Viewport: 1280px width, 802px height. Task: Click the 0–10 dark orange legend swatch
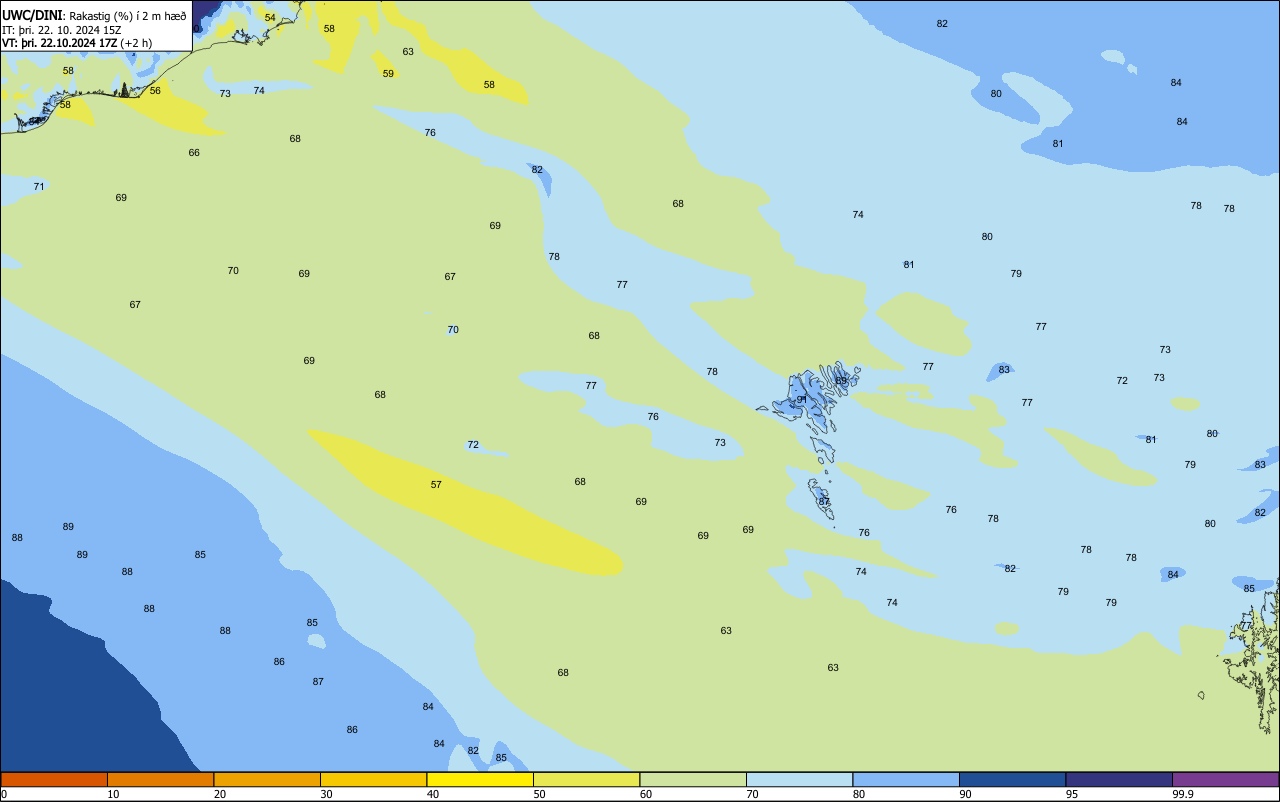pyautogui.click(x=54, y=779)
